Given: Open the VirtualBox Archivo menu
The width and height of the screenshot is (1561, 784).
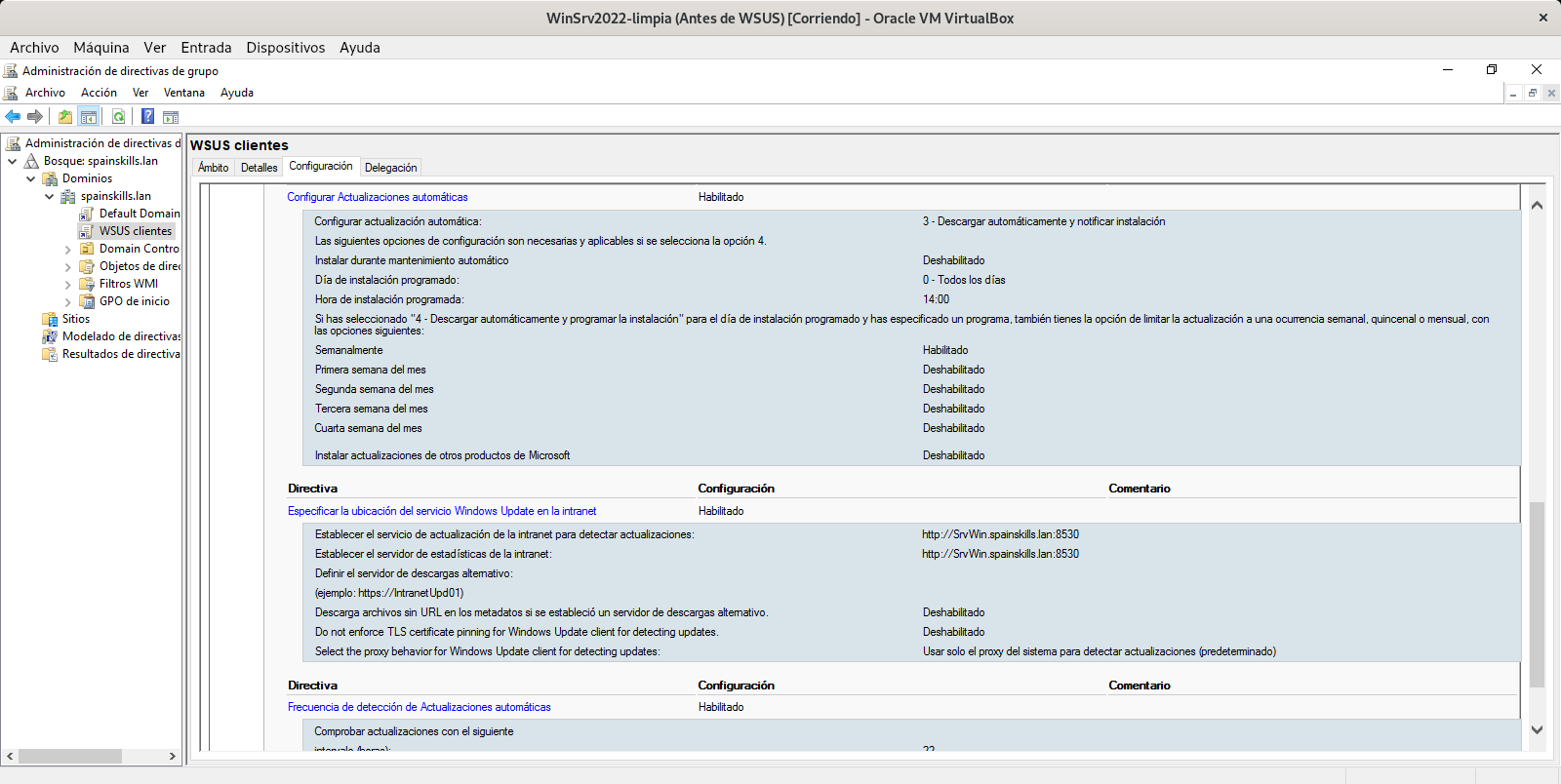Looking at the screenshot, I should click(x=34, y=48).
